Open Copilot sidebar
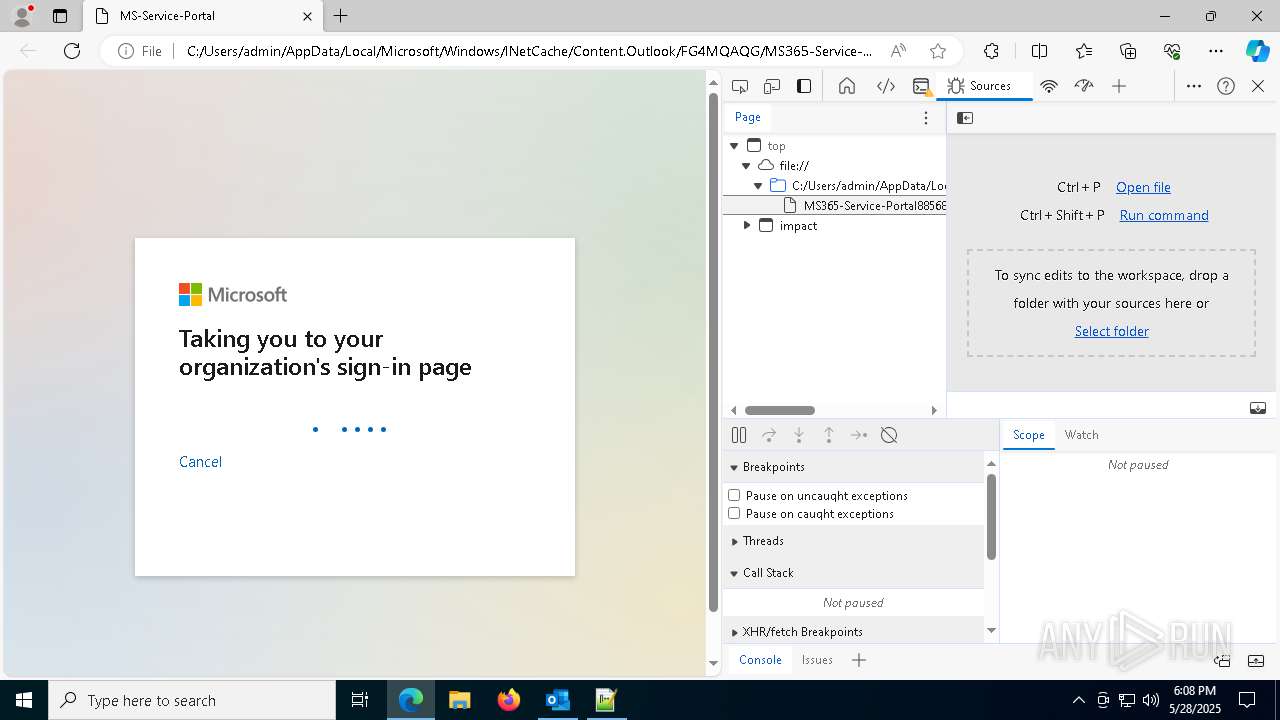The height and width of the screenshot is (720, 1280). tap(1257, 51)
